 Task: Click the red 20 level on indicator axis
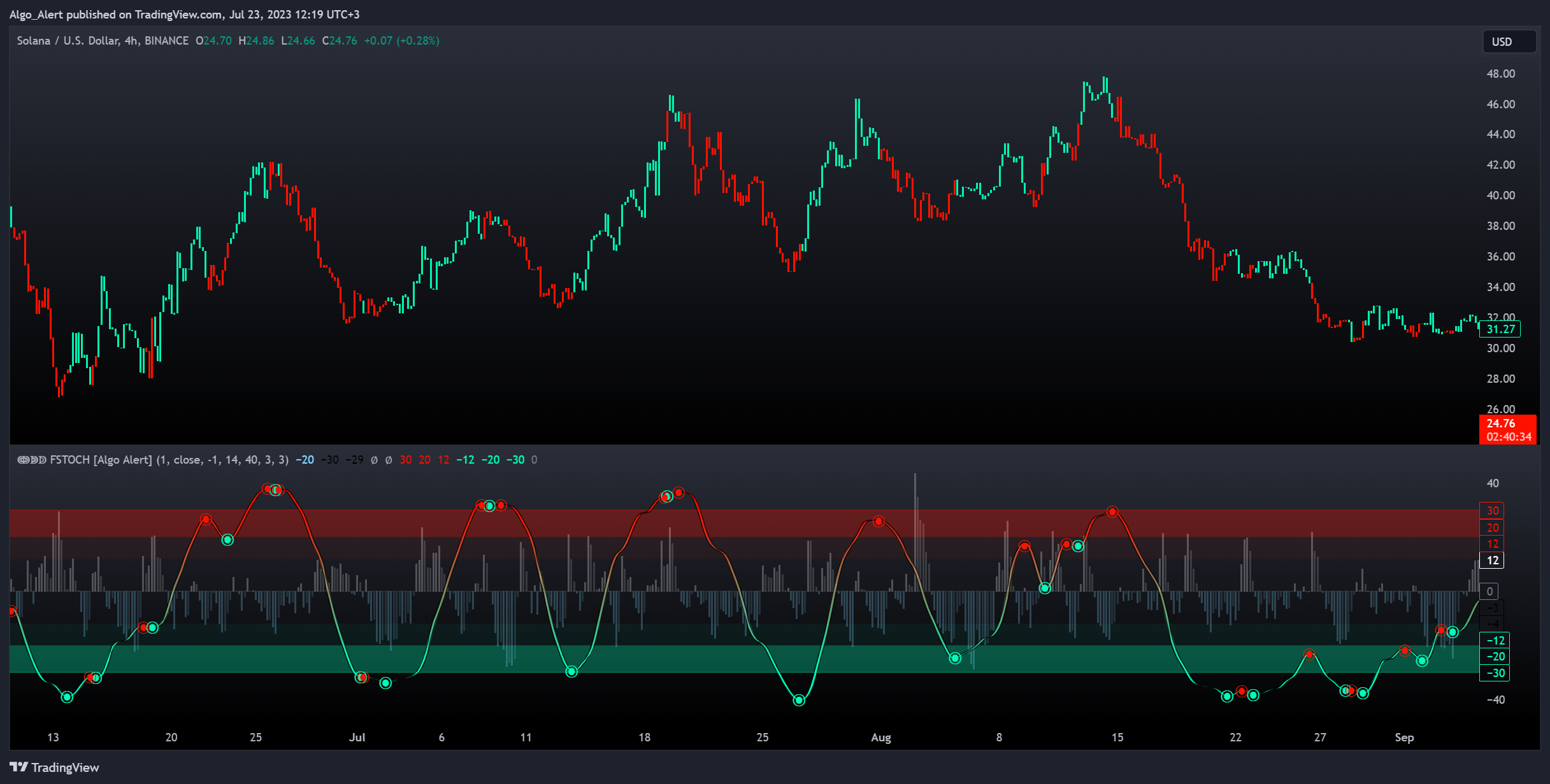pyautogui.click(x=1492, y=527)
